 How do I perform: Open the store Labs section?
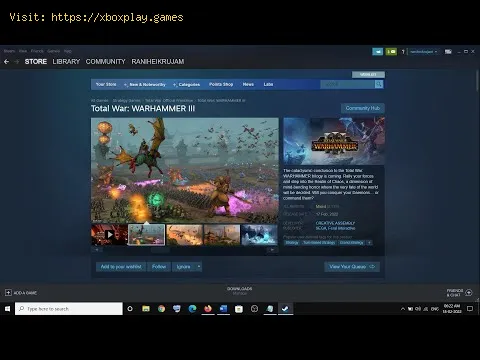tap(268, 84)
